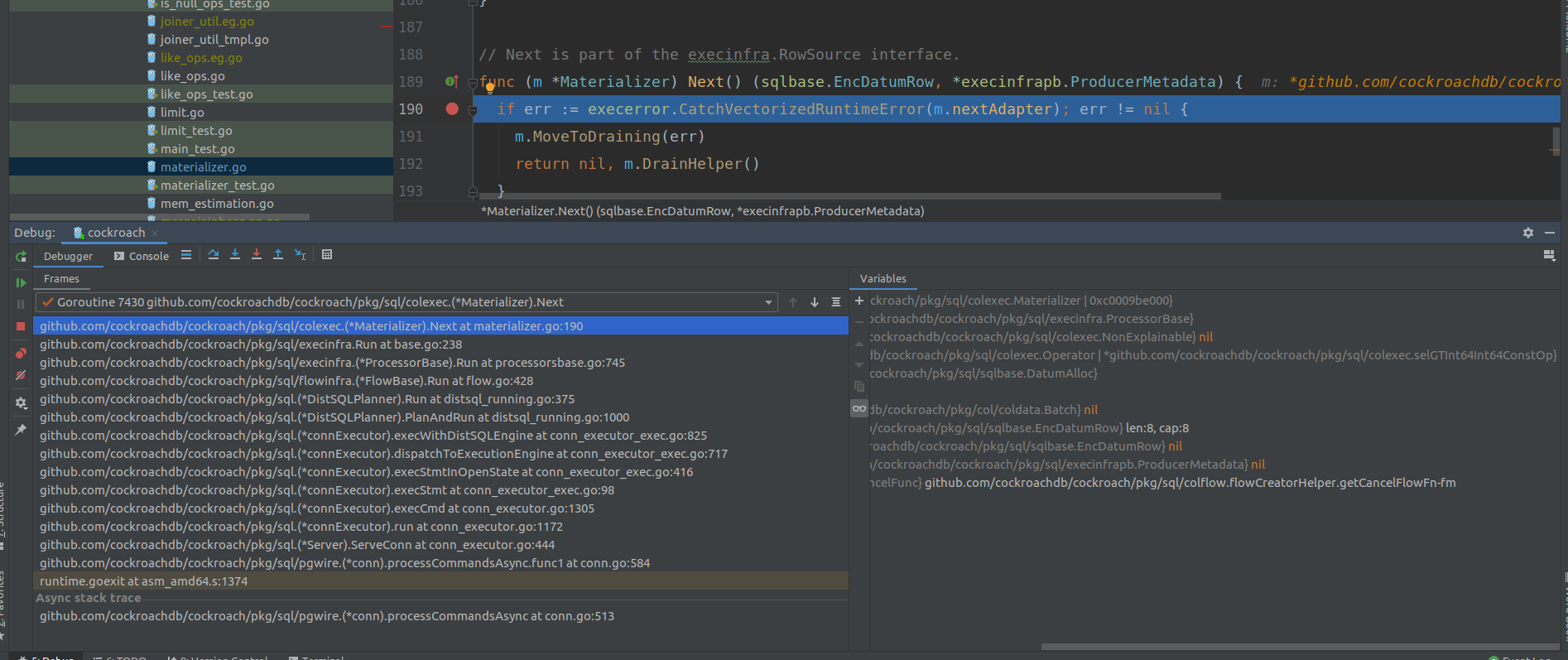Screen dimensions: 1568x660
Task: Open limit.go in project tree
Action: 182,113
